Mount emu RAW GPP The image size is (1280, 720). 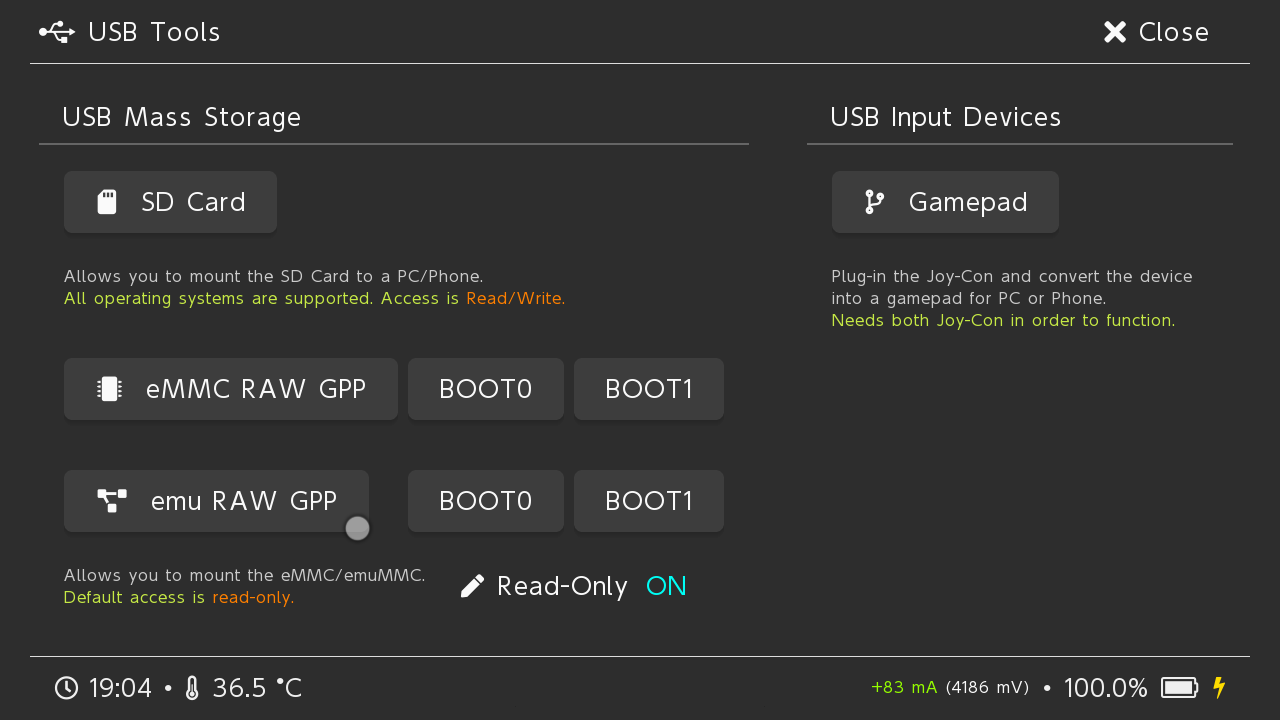coord(216,501)
